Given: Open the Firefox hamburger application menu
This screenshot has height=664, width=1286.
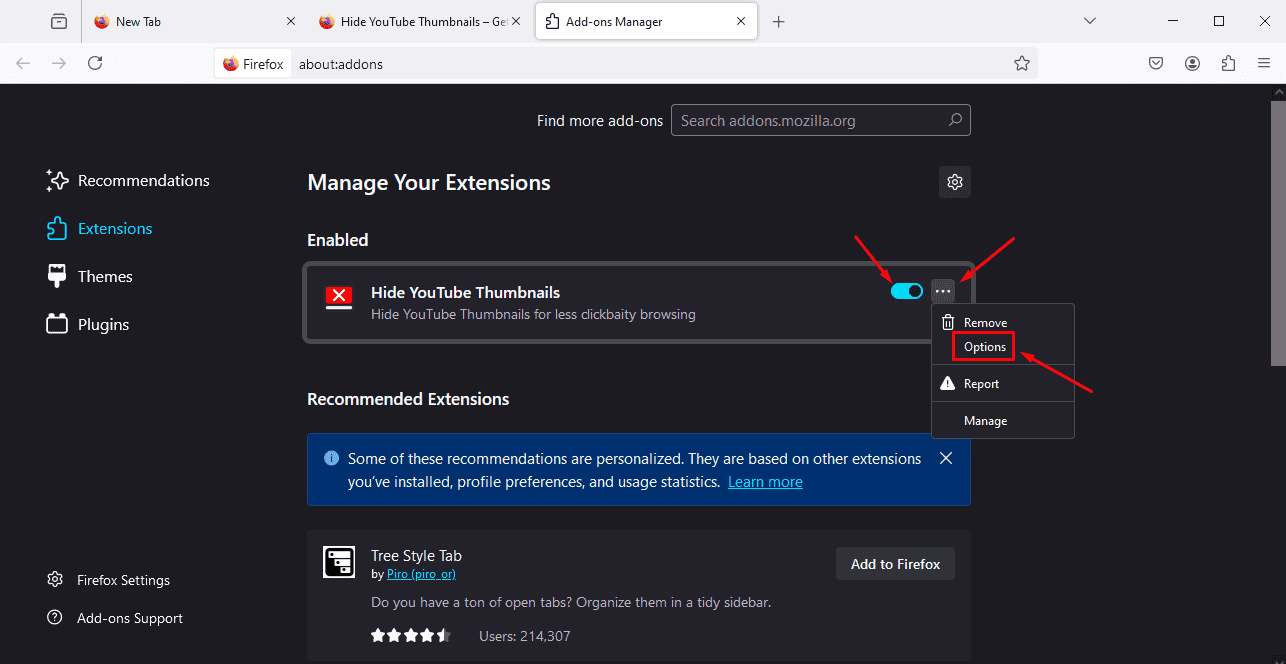Looking at the screenshot, I should click(x=1264, y=63).
